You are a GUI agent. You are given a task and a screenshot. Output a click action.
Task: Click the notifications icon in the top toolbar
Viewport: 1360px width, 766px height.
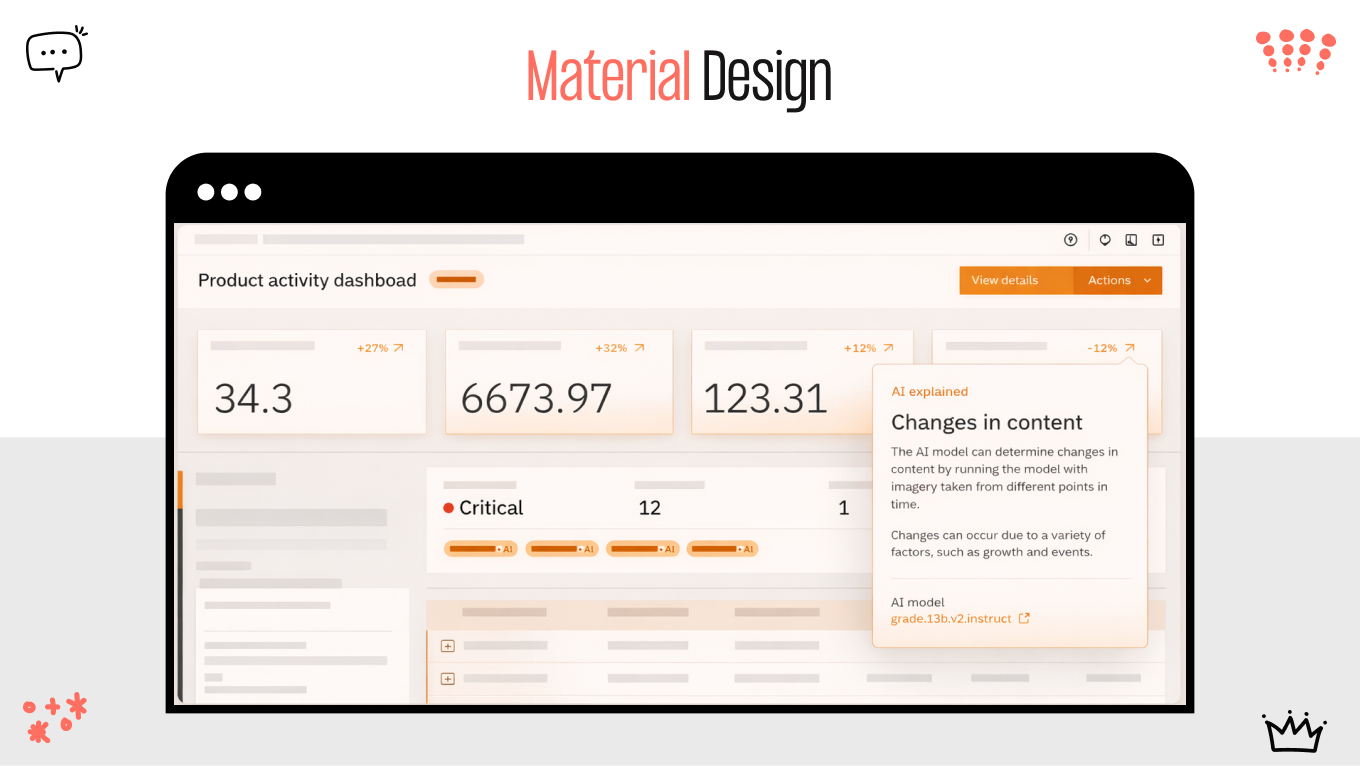click(x=1104, y=240)
